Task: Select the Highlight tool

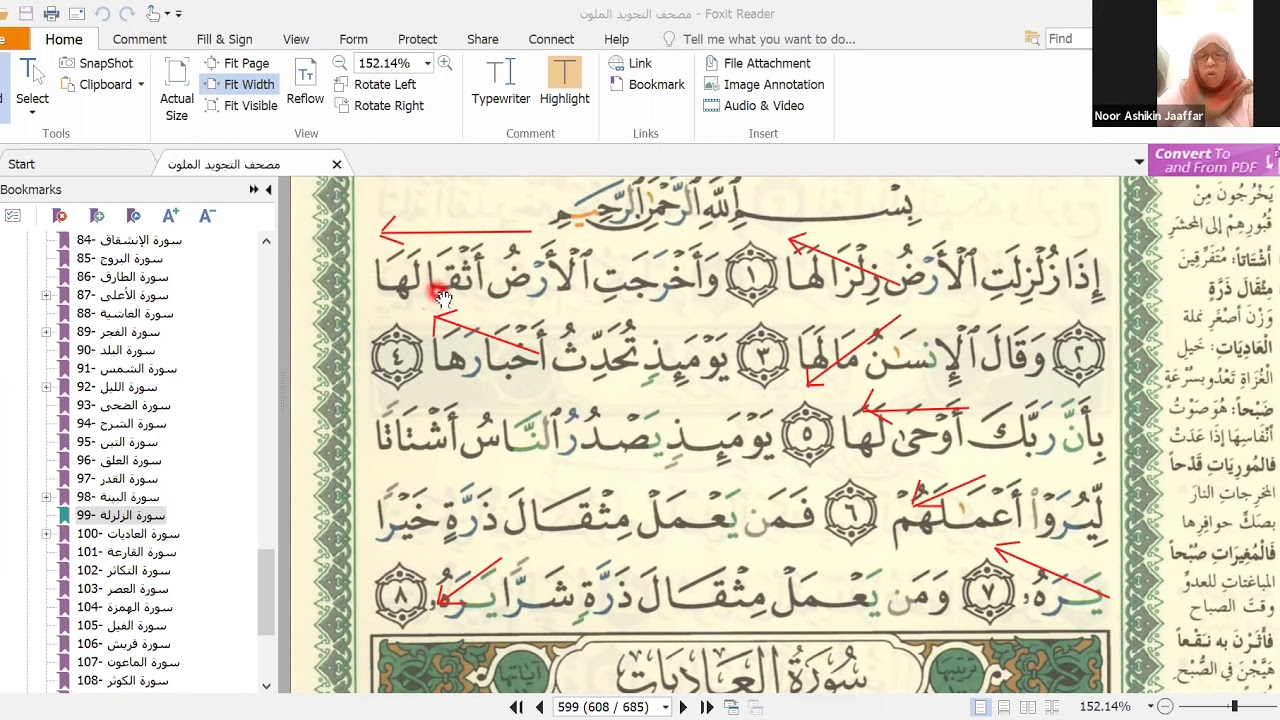Action: 564,82
